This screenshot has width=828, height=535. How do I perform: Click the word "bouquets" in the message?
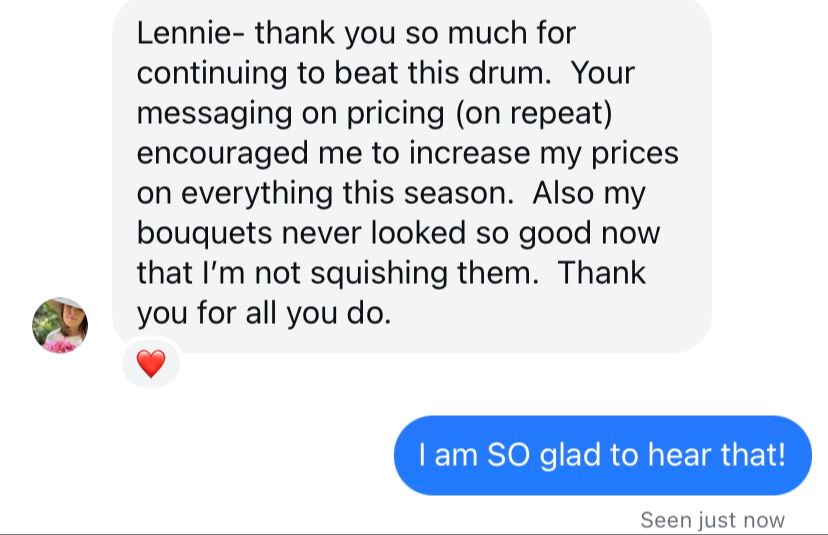(x=200, y=233)
